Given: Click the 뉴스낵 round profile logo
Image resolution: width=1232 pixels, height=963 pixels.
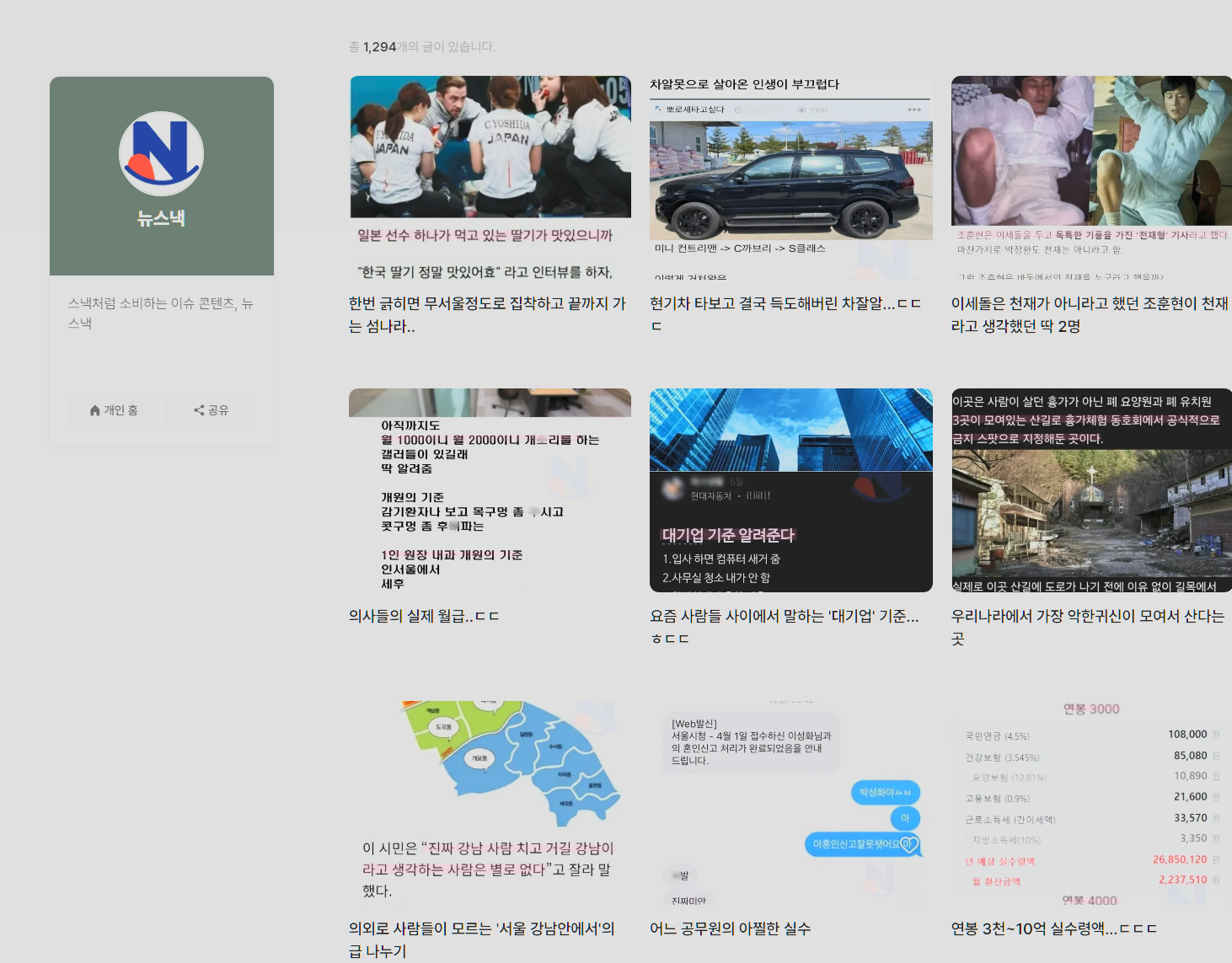Looking at the screenshot, I should pos(161,153).
